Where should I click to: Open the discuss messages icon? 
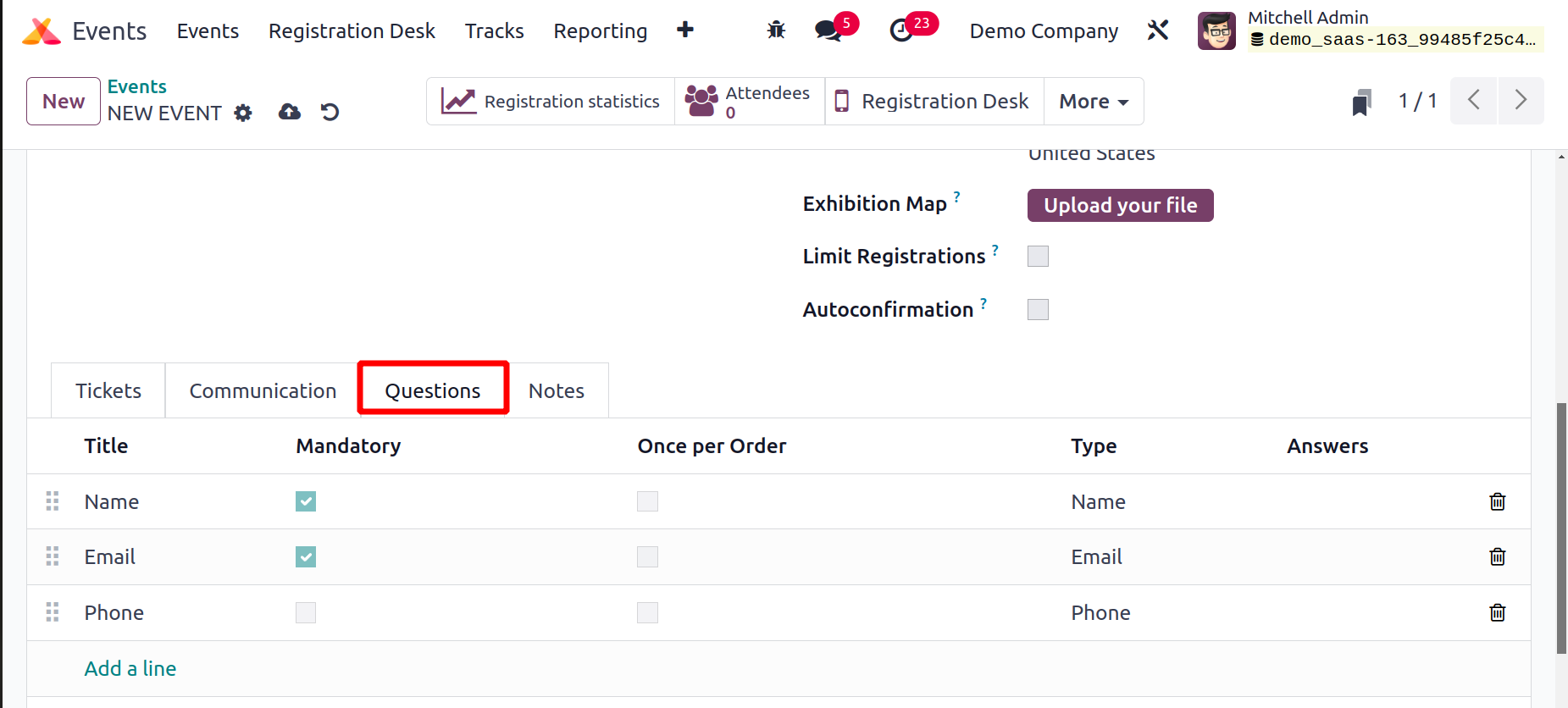tap(827, 30)
